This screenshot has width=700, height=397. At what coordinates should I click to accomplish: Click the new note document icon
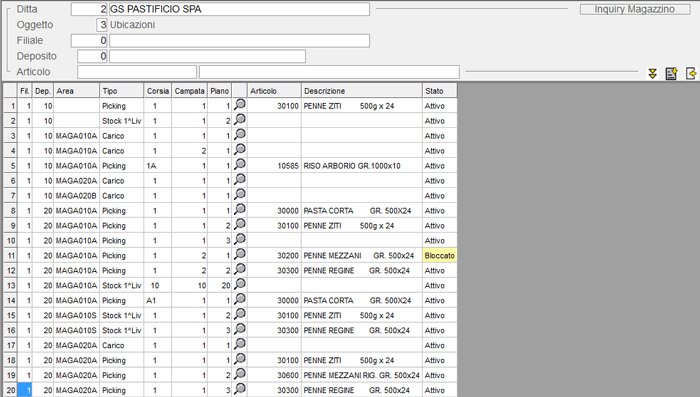pyautogui.click(x=671, y=73)
